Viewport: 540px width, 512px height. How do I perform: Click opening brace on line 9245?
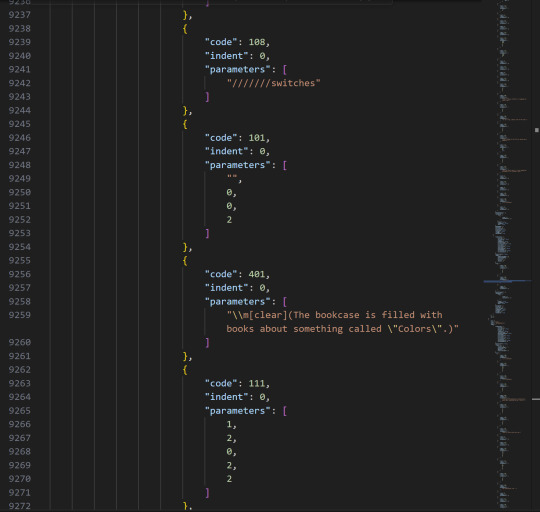185,124
